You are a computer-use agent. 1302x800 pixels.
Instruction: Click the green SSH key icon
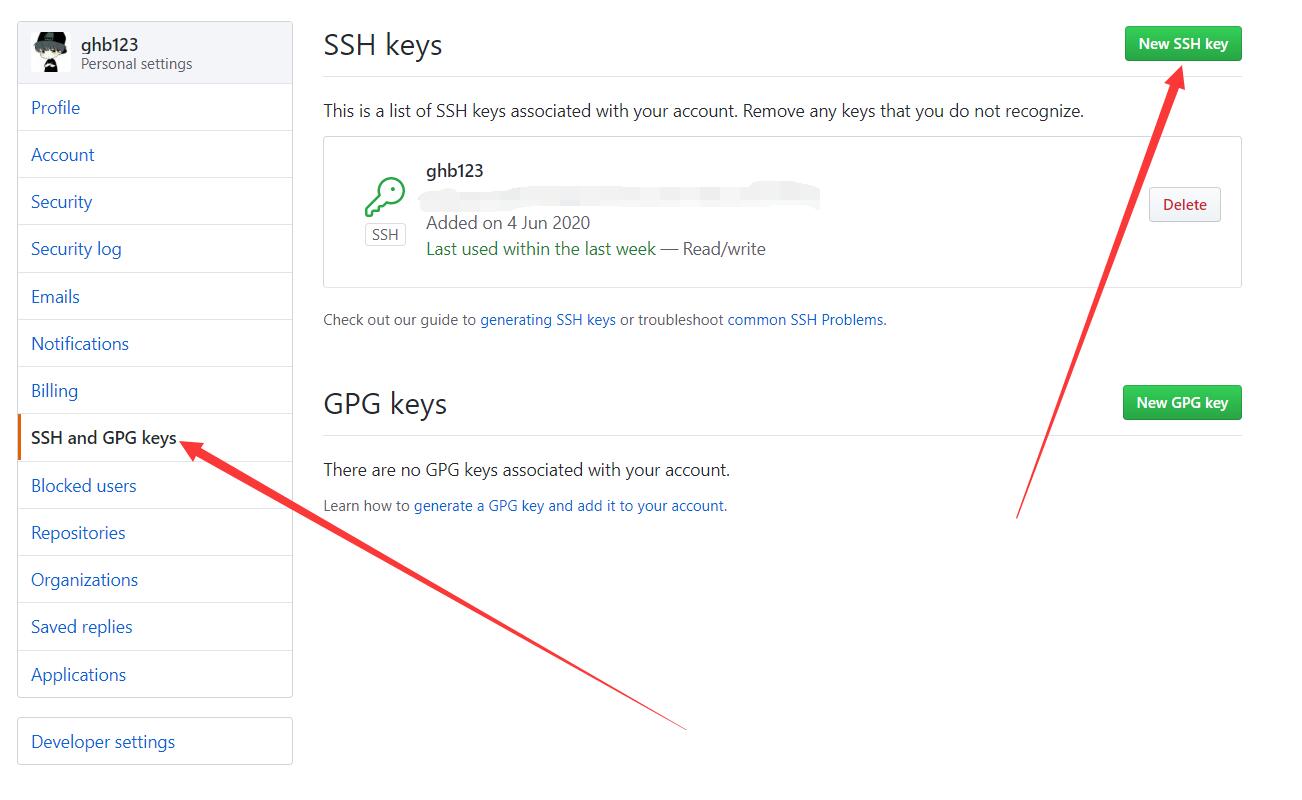[384, 197]
